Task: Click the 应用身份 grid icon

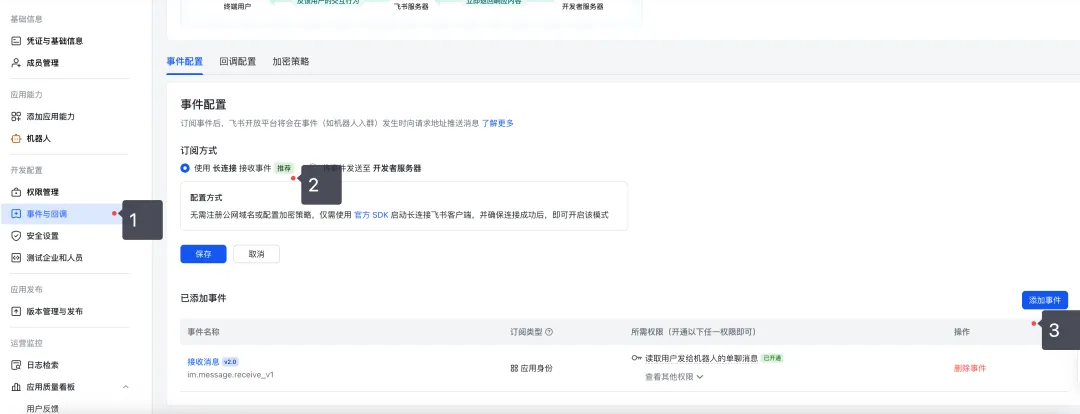Action: tap(514, 368)
